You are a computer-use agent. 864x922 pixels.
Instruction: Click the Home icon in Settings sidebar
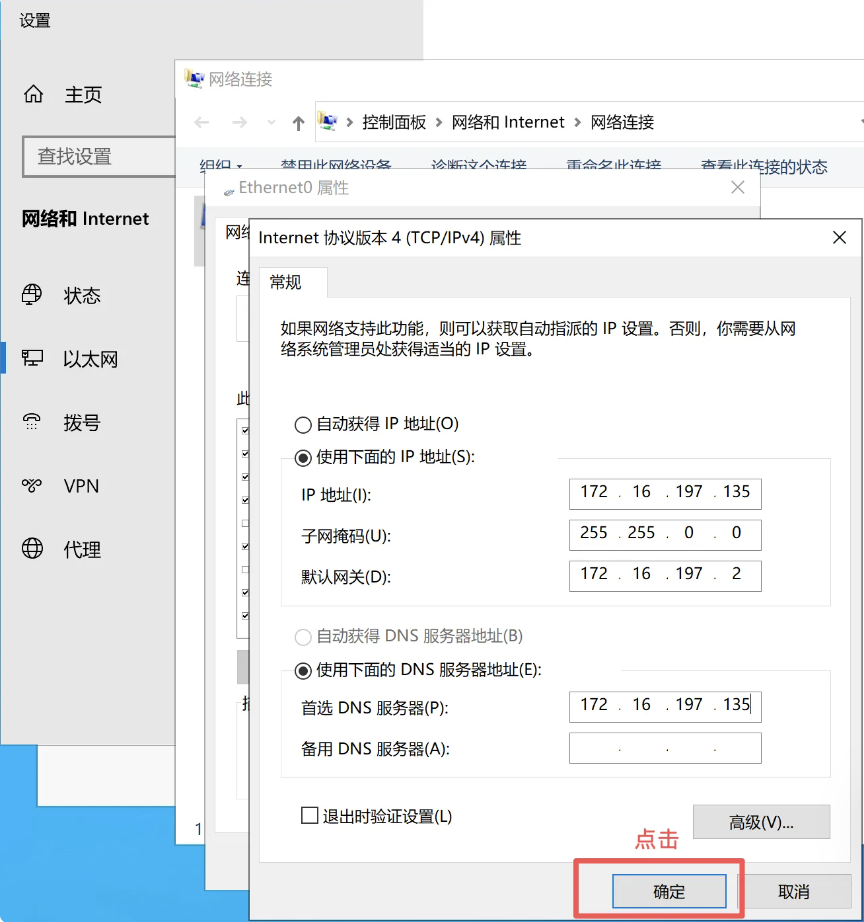point(33,95)
